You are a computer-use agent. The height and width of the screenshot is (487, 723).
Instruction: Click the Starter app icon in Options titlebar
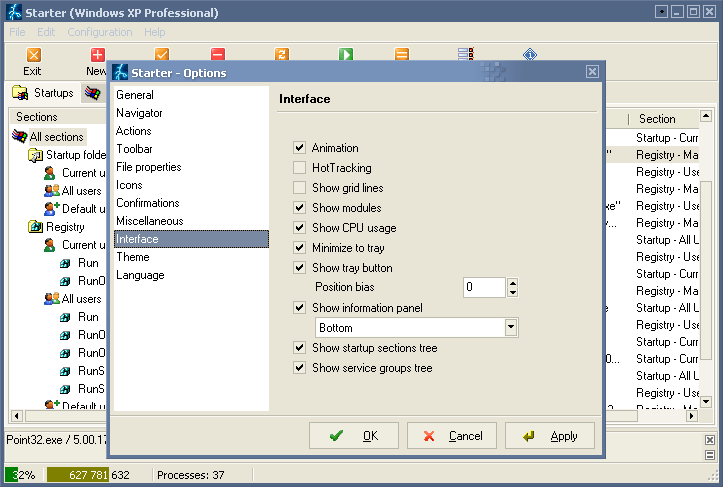pos(120,72)
